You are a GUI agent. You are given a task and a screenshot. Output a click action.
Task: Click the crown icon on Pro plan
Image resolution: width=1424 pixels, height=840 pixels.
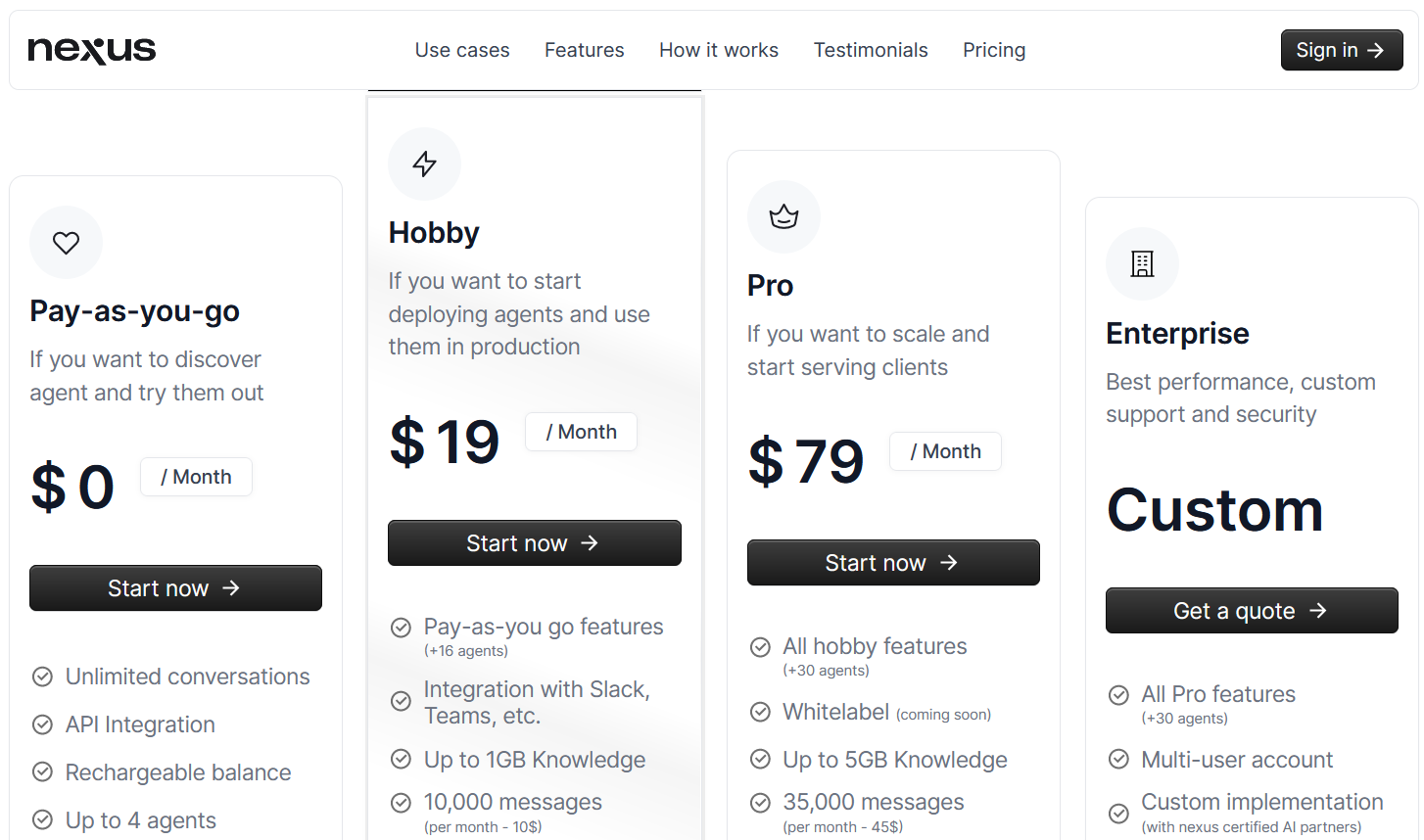[x=783, y=216]
